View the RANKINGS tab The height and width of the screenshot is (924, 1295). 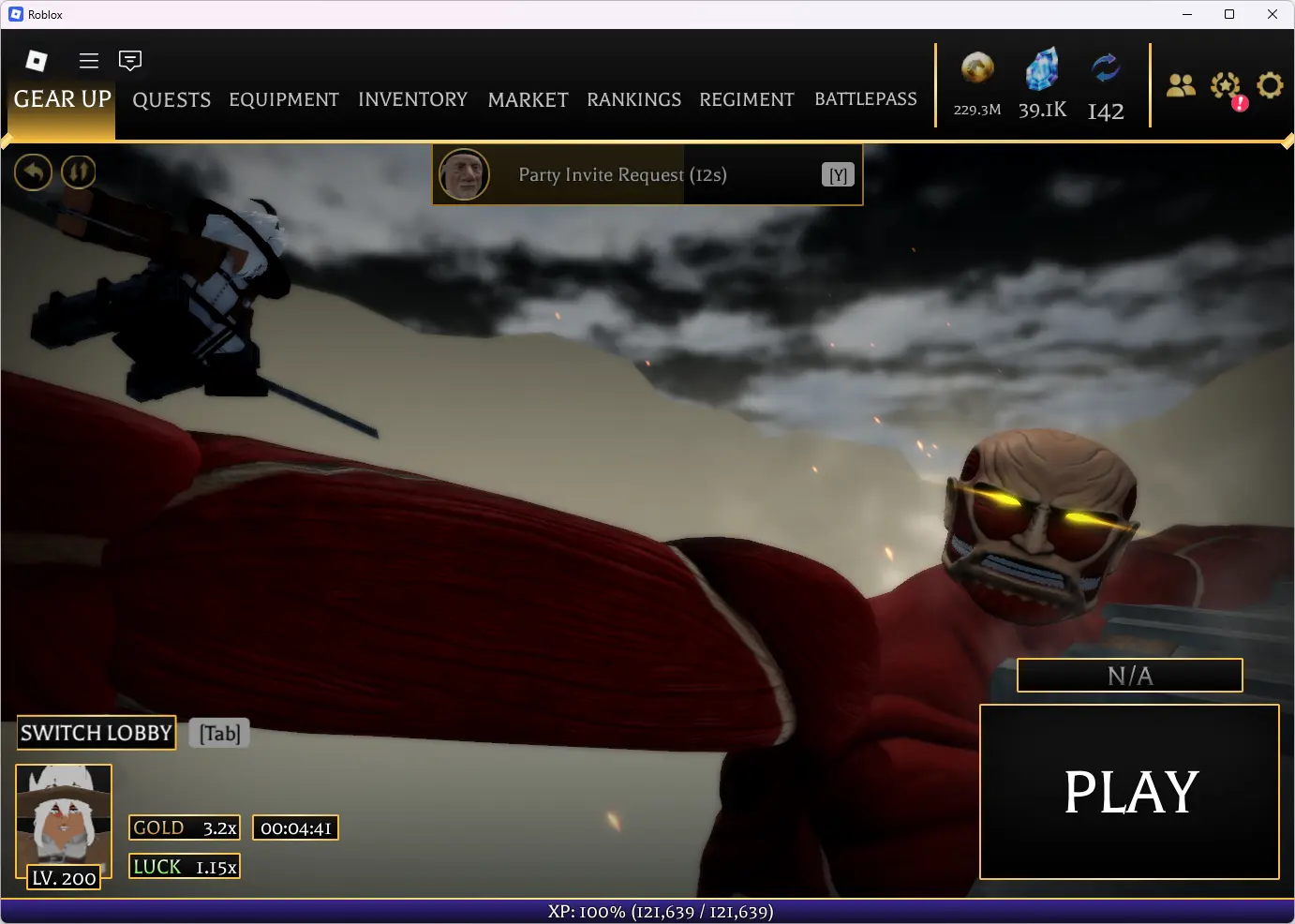click(x=633, y=100)
